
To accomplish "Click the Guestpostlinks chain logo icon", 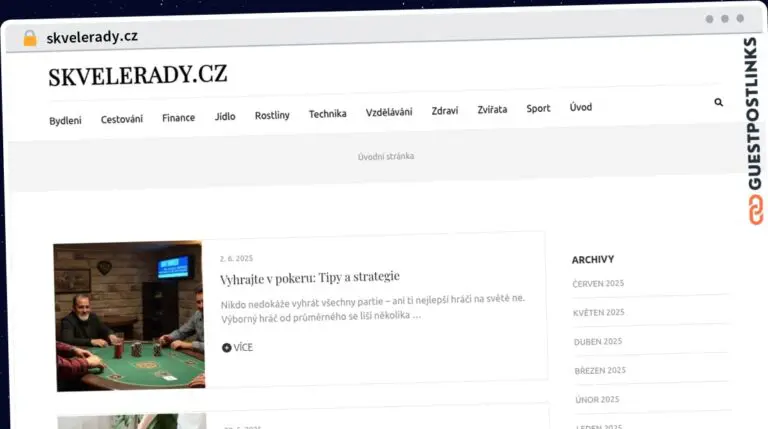I will 755,210.
